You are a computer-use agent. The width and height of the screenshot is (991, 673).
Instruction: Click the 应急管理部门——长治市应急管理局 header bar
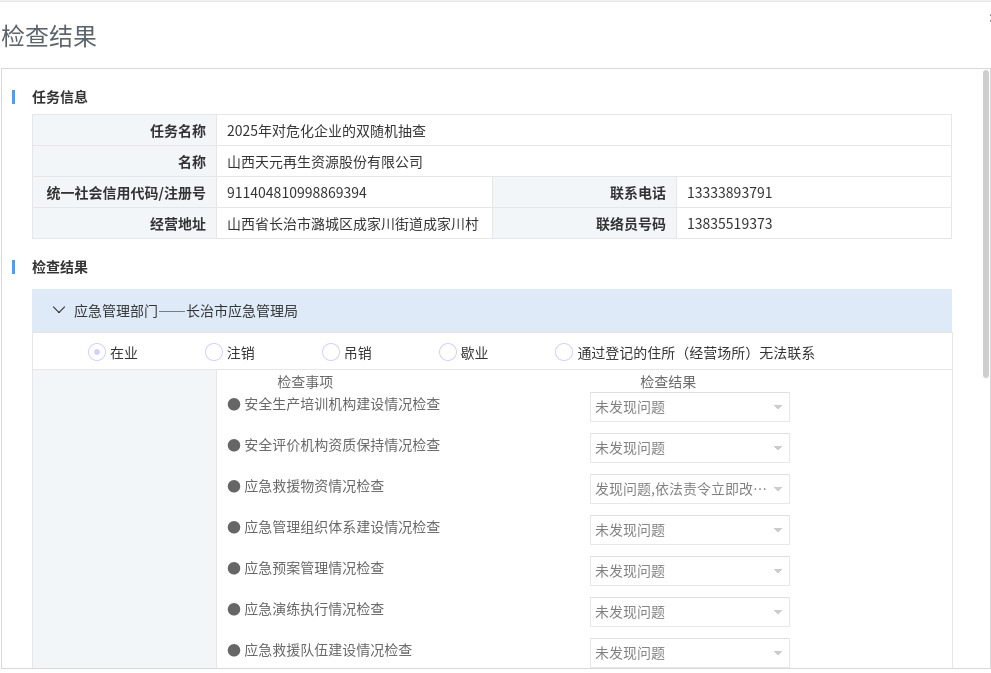click(x=492, y=311)
